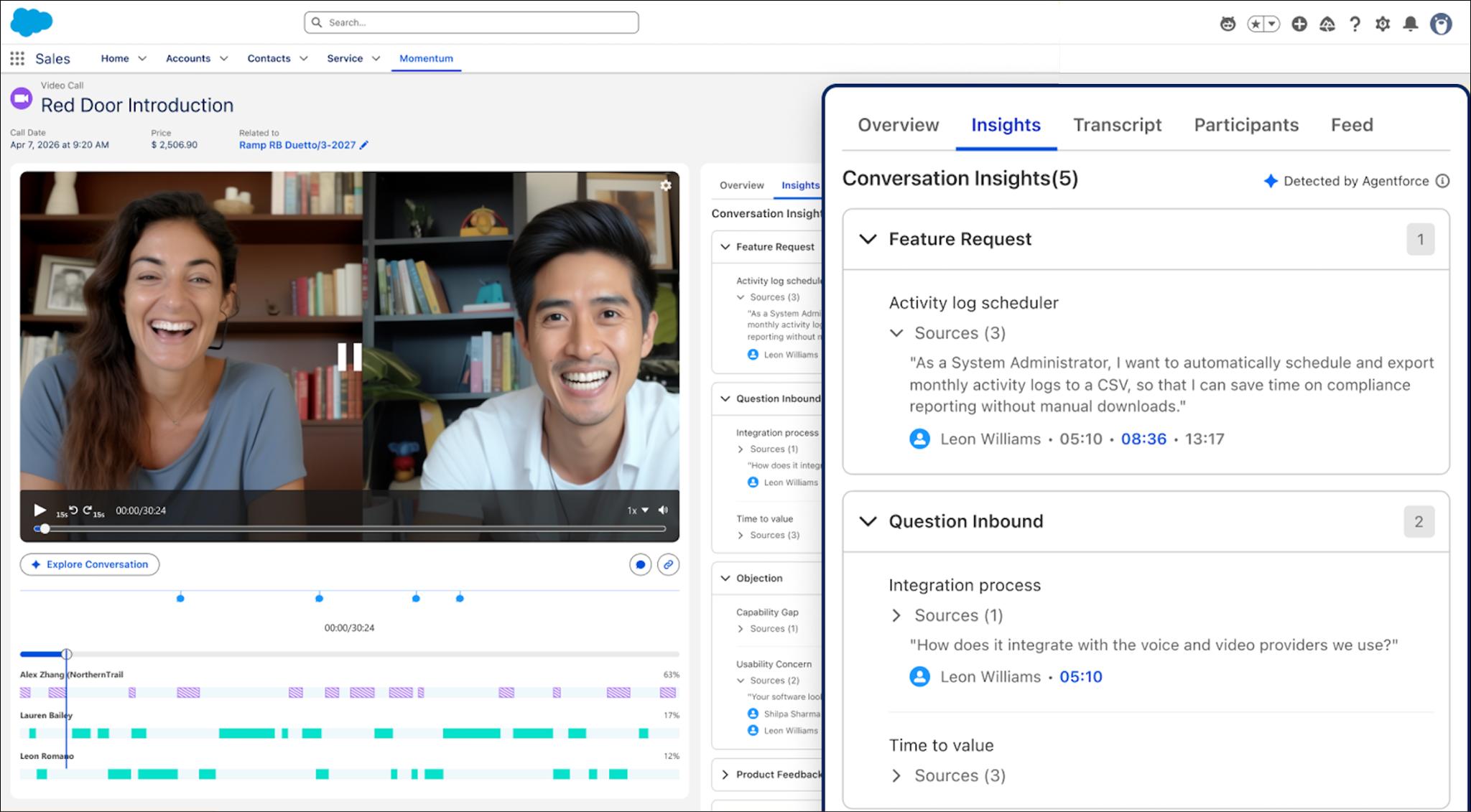Open the Favorites star icon
The height and width of the screenshot is (812, 1471).
(x=1256, y=24)
